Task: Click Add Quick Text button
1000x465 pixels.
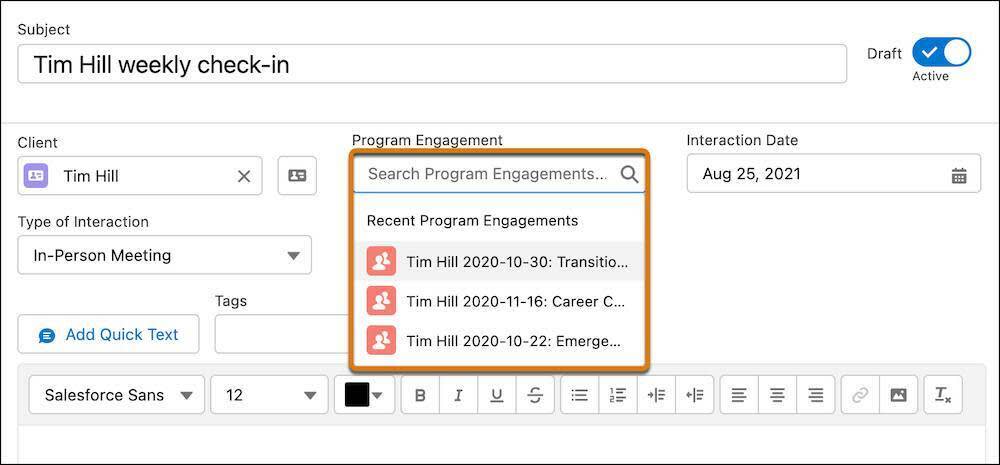Action: coord(108,334)
